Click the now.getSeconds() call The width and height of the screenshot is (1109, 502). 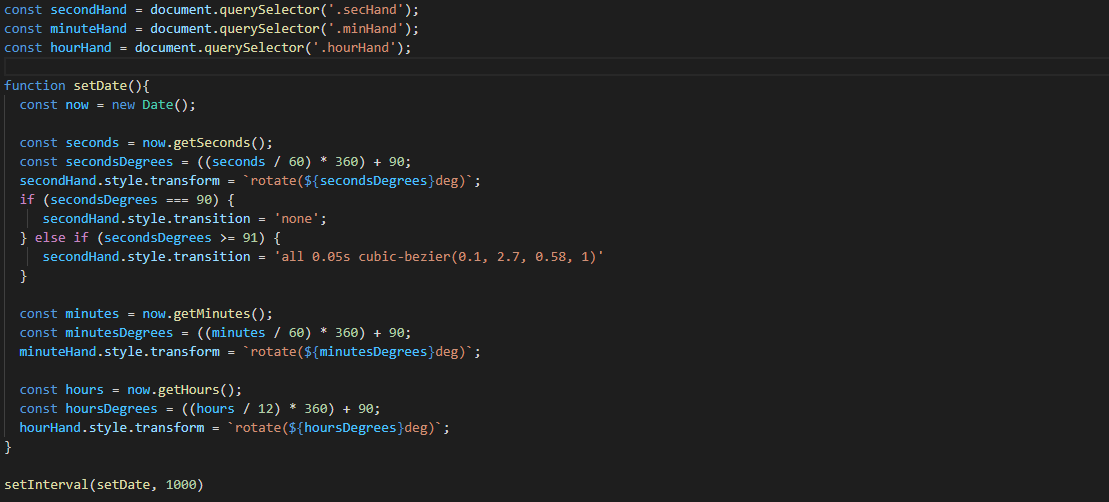[x=203, y=144]
